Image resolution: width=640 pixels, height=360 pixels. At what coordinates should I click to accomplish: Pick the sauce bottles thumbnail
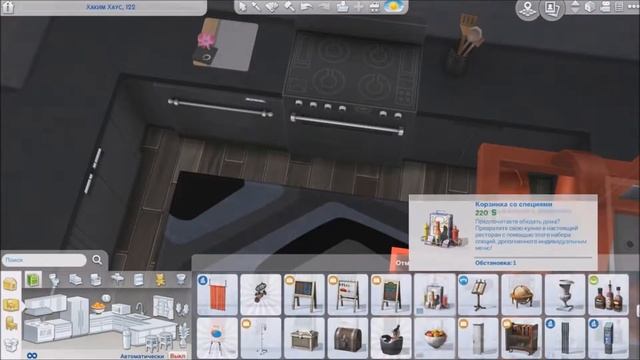[608, 295]
